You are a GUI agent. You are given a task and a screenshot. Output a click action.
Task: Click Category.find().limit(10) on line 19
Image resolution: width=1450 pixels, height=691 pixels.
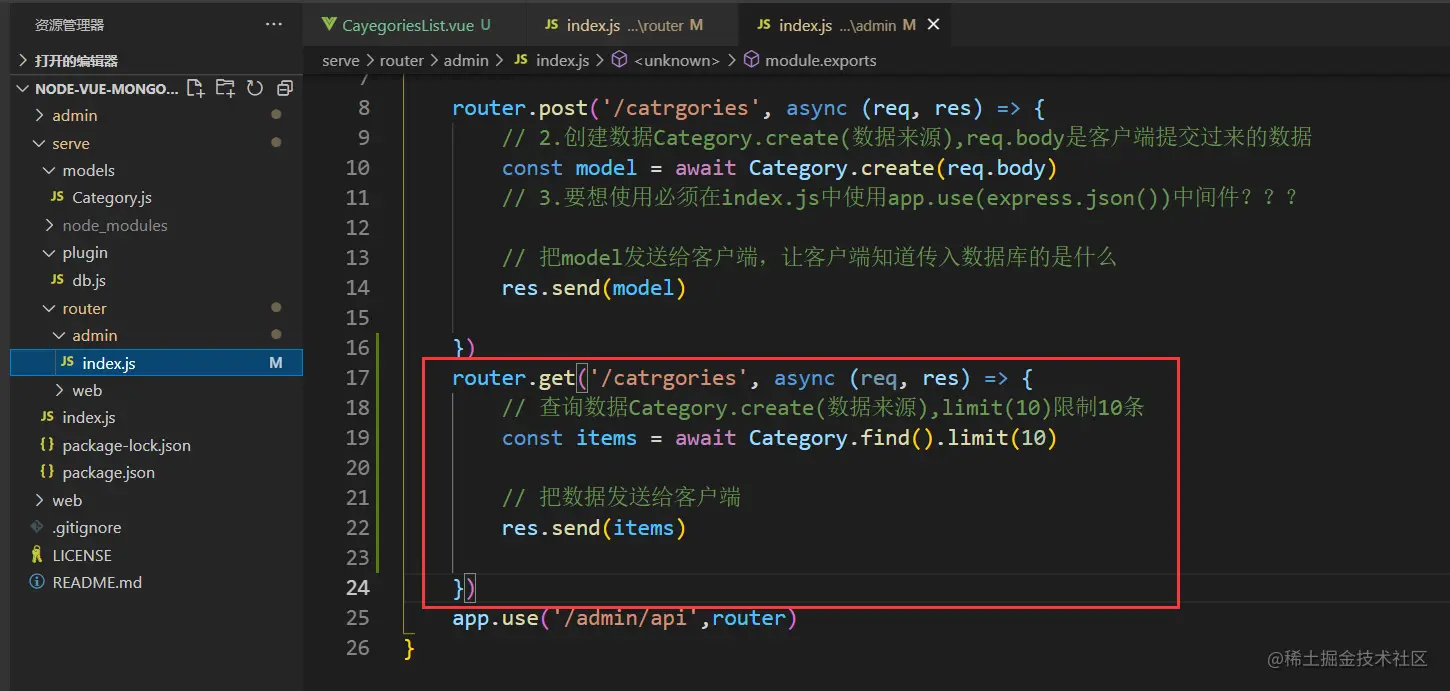point(903,438)
